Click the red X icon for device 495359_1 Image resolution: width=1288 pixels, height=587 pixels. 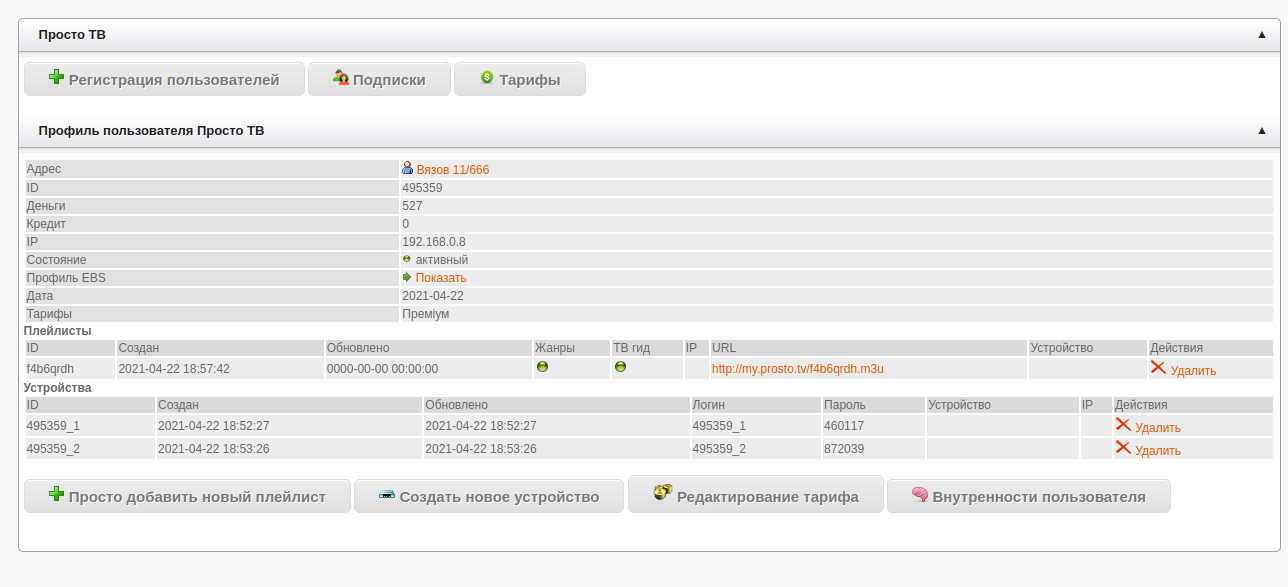coord(1123,425)
